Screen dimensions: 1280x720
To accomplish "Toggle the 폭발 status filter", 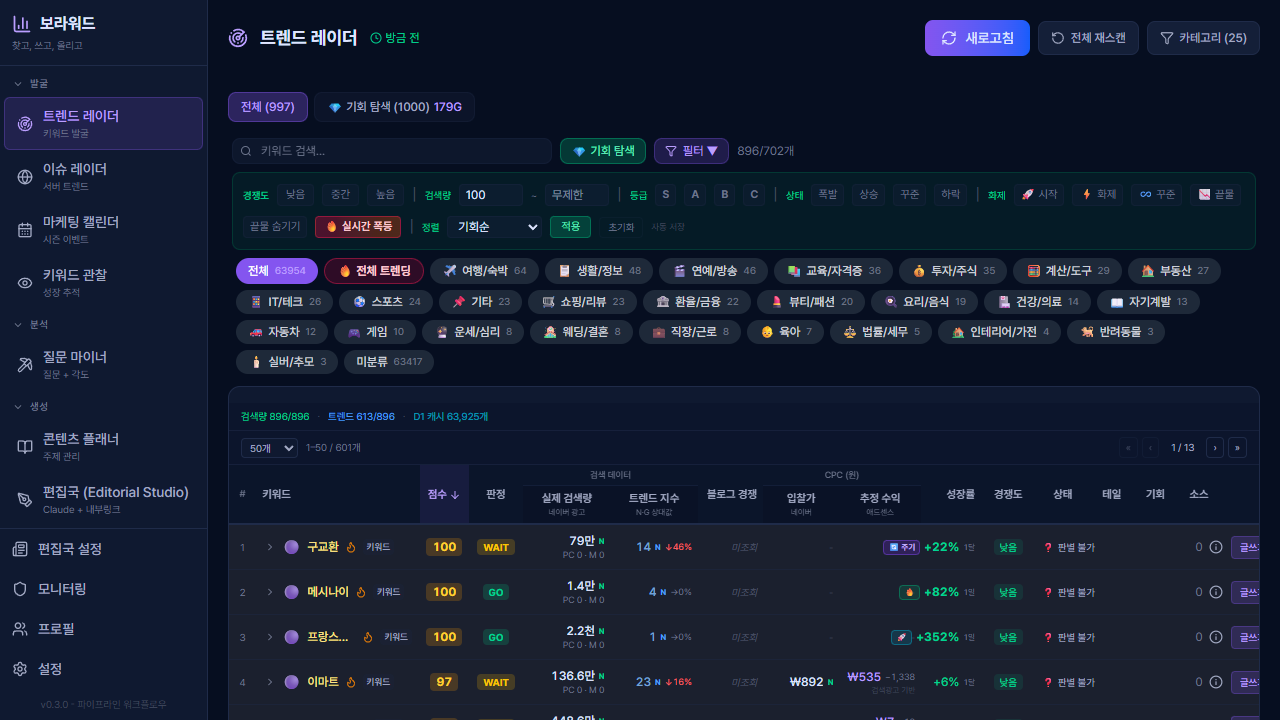I will point(826,195).
